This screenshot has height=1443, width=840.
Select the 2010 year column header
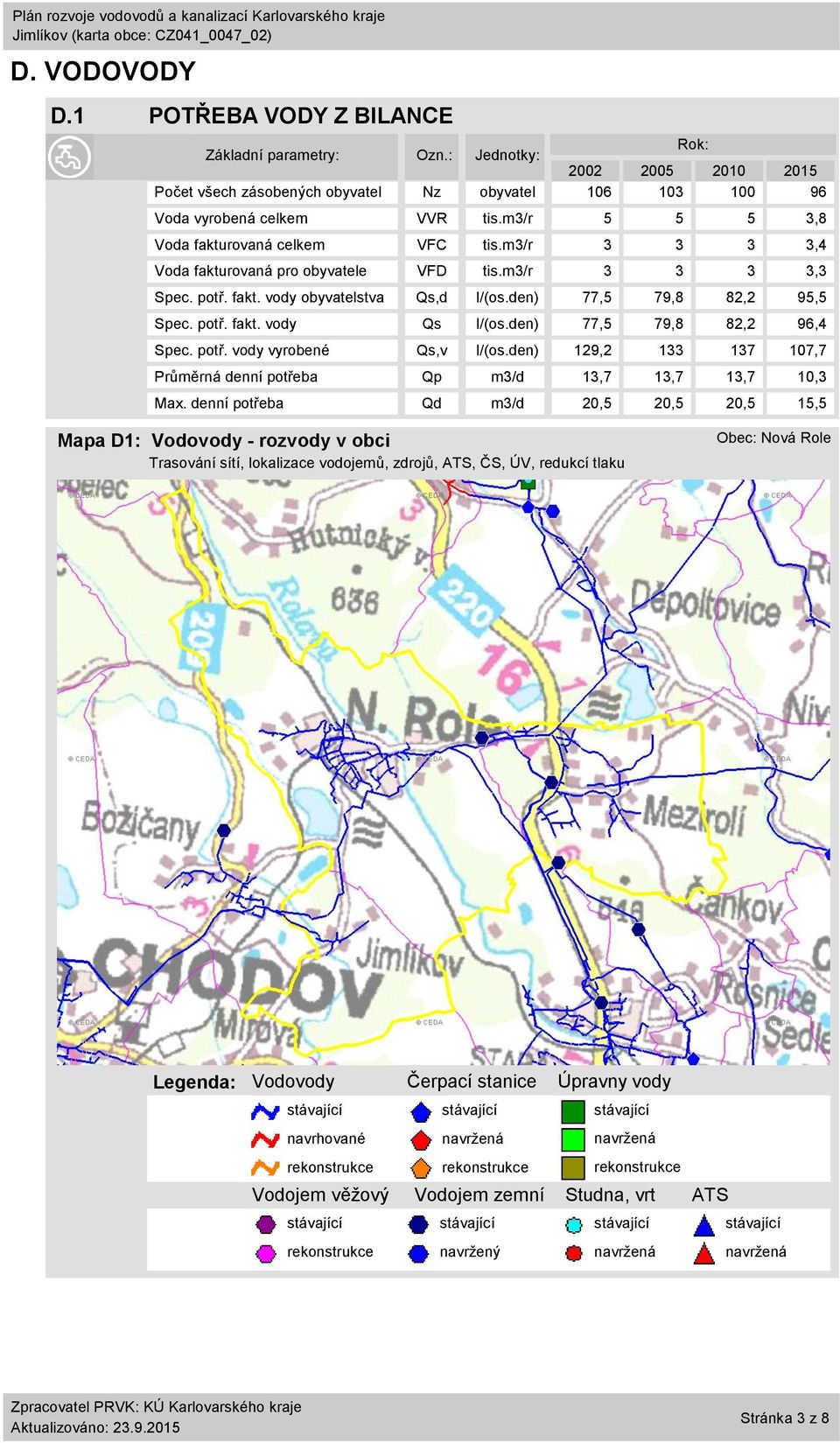coord(728,171)
